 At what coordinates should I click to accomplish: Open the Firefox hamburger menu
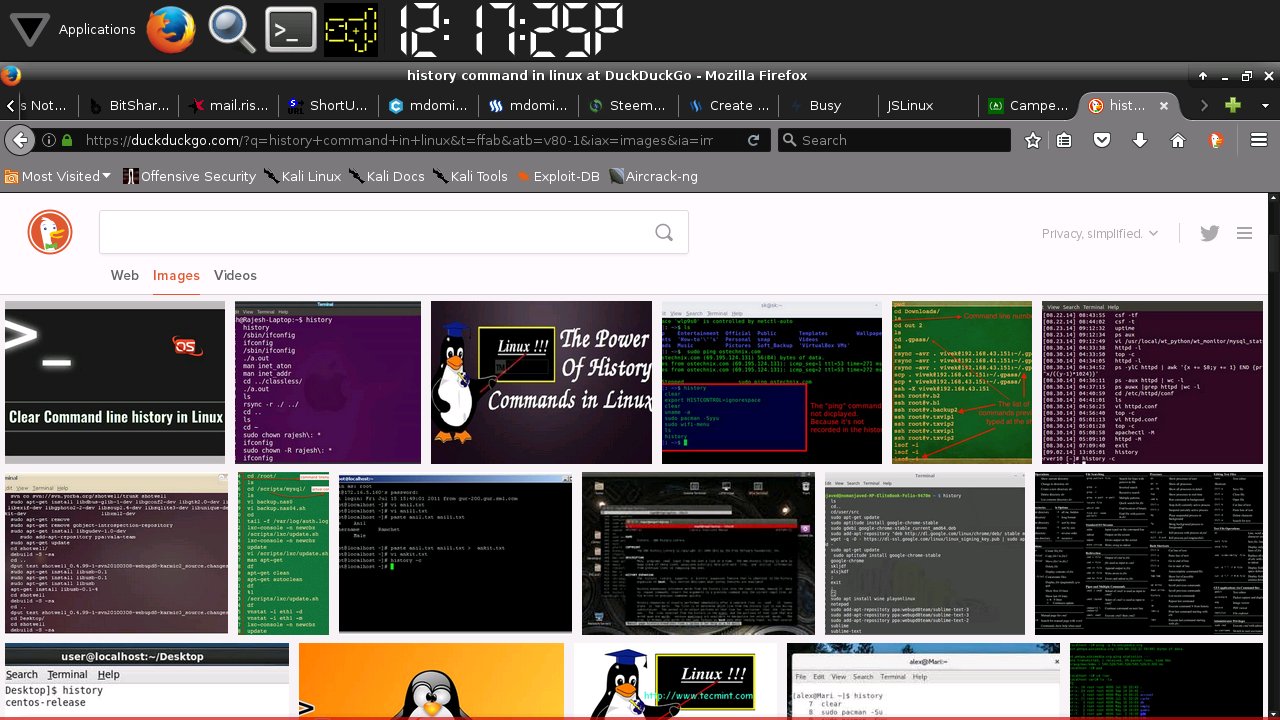tap(1257, 140)
